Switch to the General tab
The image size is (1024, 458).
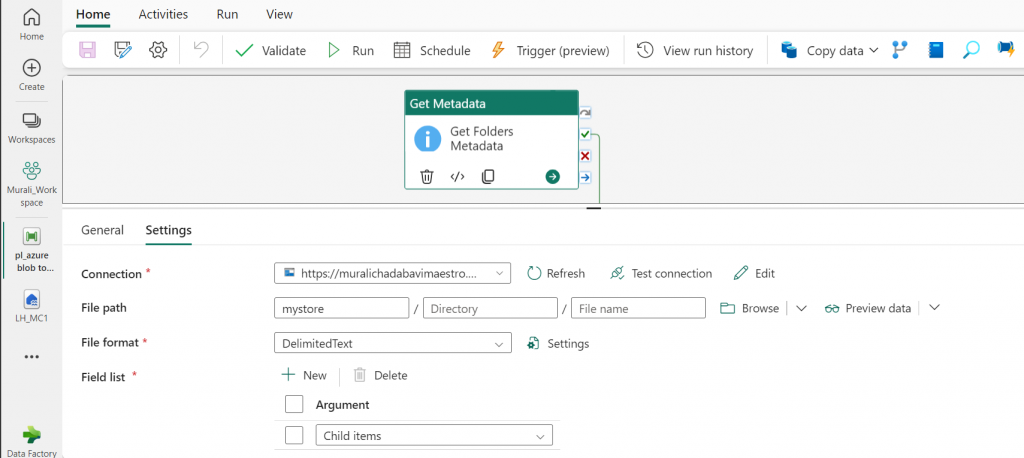pos(102,230)
